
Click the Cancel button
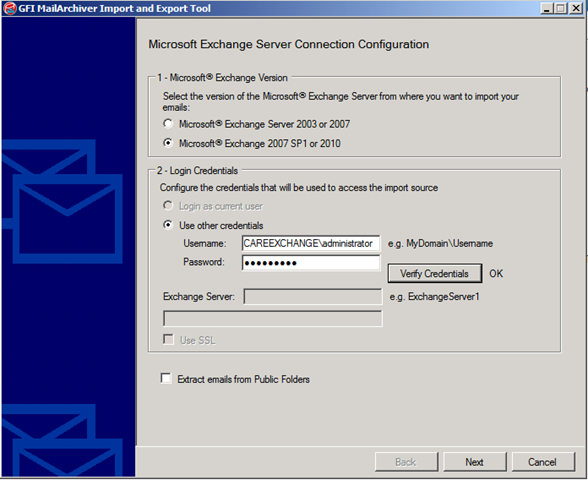[543, 462]
